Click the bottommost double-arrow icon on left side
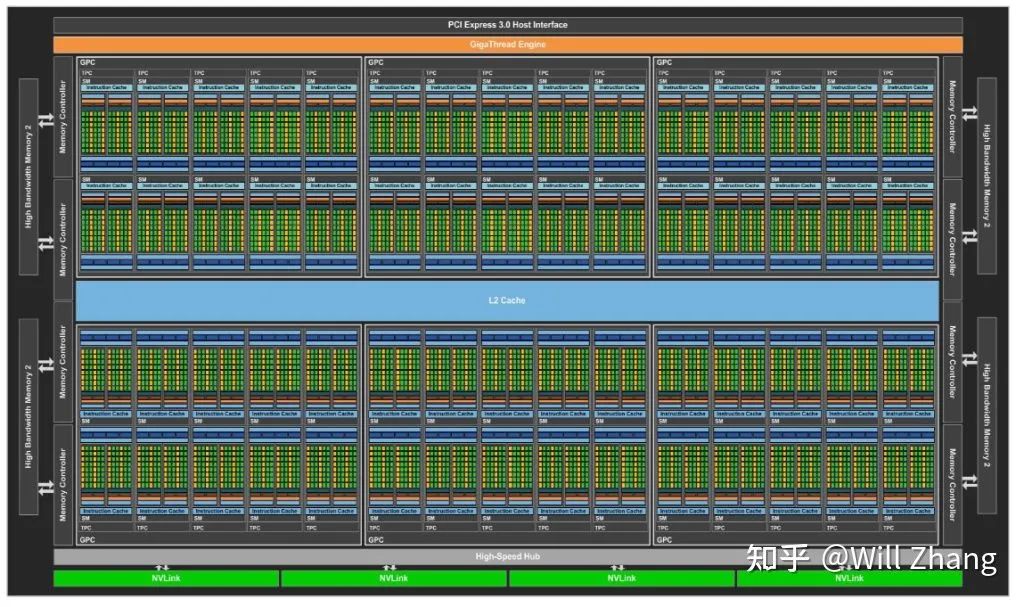Viewport: 1024px width, 607px height. 46,487
